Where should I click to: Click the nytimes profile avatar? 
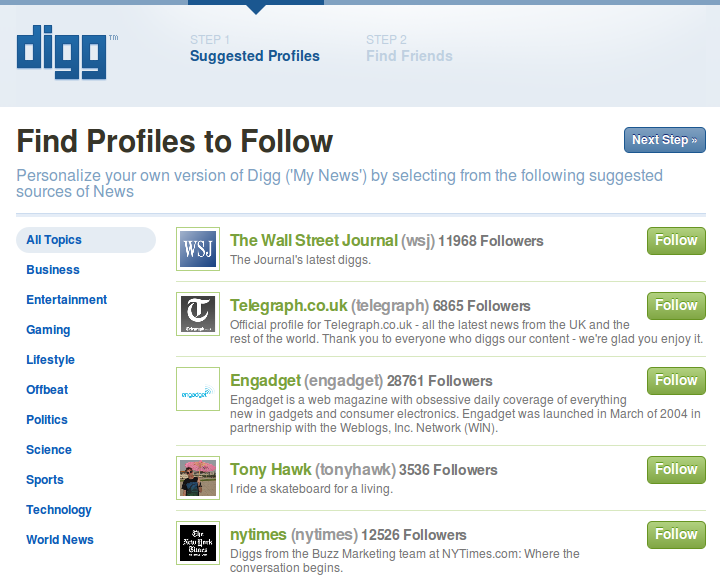coord(198,543)
